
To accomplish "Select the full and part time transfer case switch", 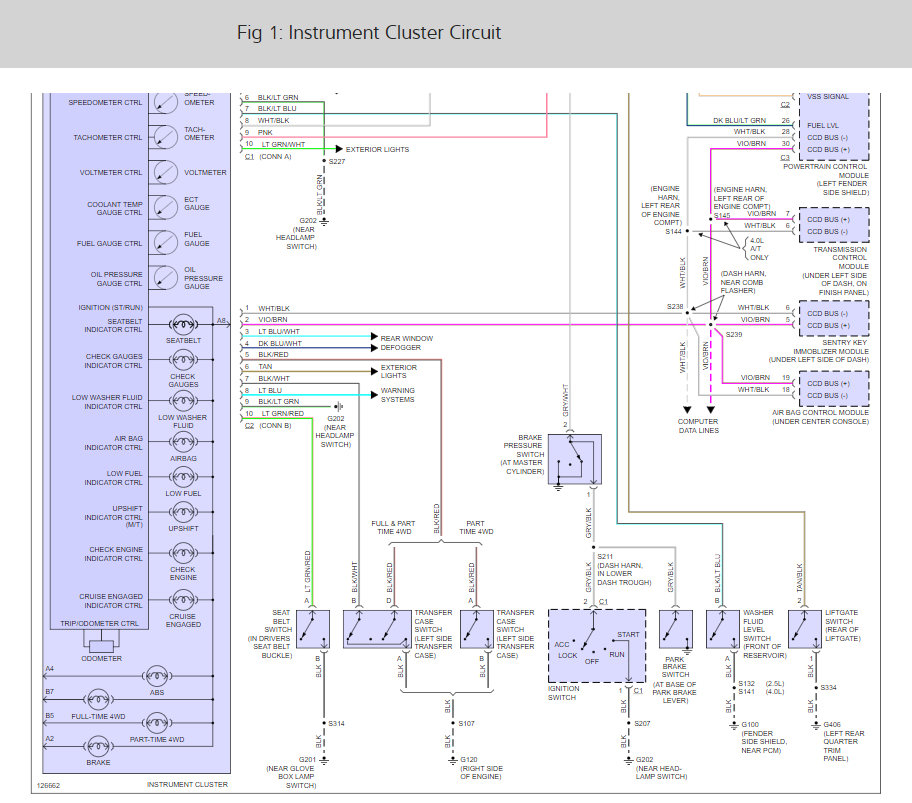I will click(377, 629).
